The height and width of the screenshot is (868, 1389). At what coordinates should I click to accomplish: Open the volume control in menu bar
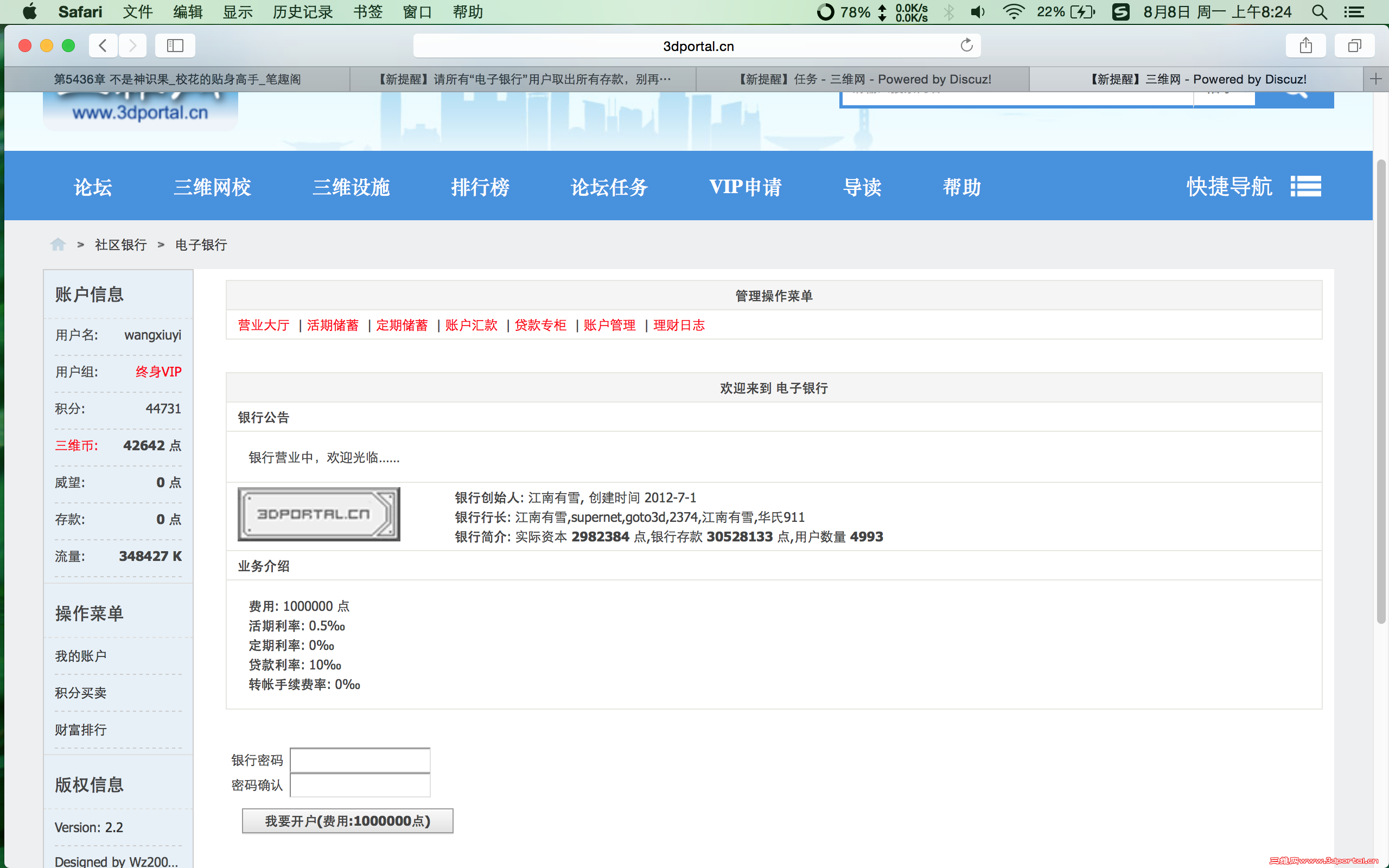(978, 11)
